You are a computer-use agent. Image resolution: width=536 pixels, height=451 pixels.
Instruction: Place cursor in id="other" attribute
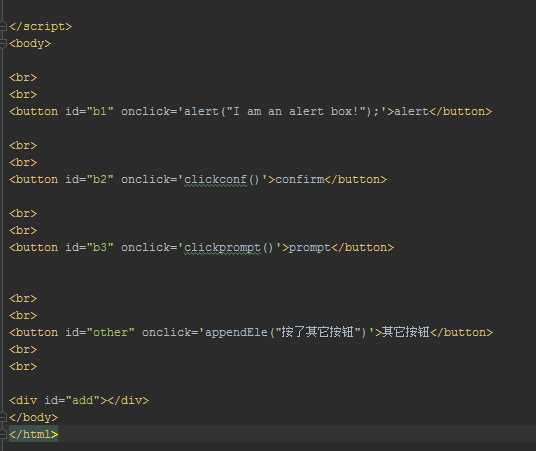pos(99,332)
